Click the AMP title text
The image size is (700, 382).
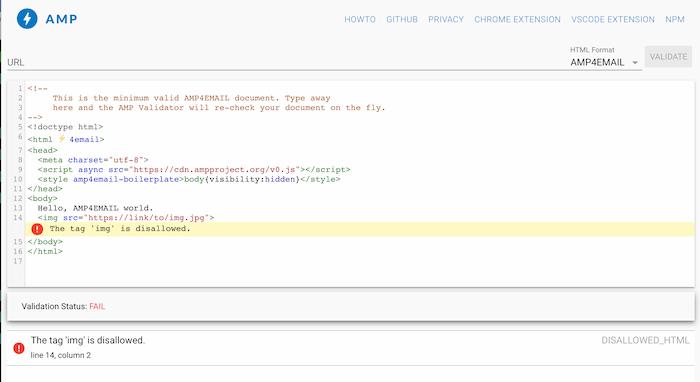[x=62, y=19]
